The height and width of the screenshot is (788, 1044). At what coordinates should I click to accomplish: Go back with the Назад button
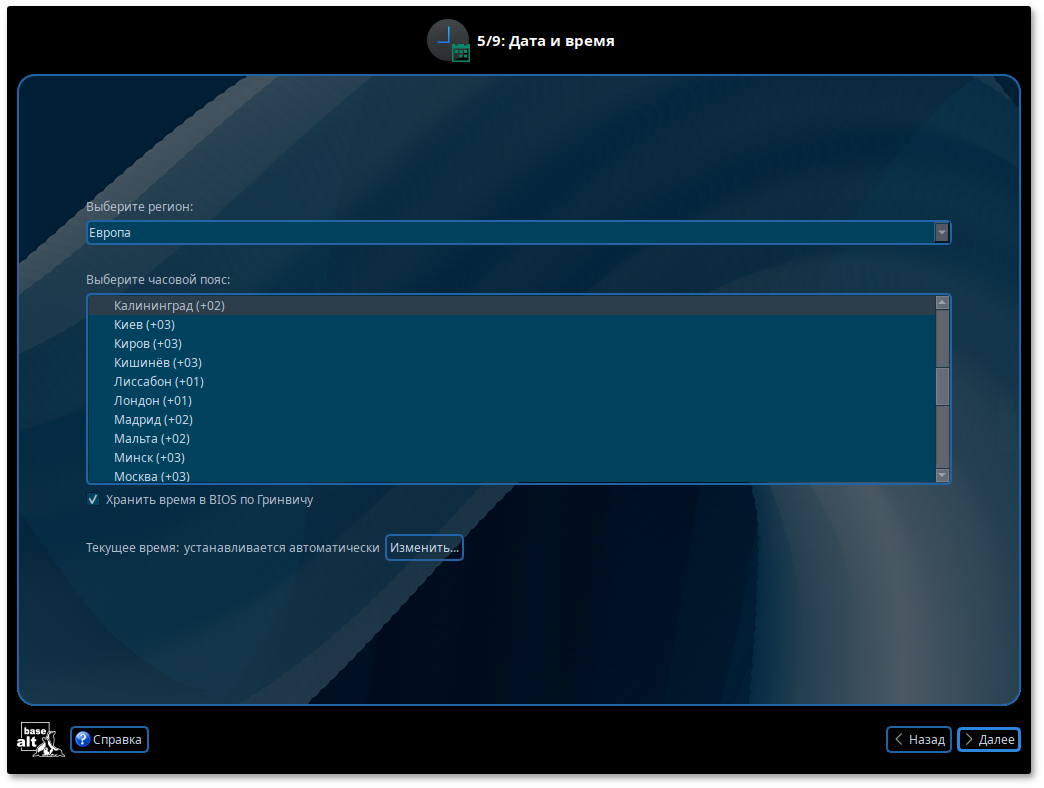coord(918,740)
